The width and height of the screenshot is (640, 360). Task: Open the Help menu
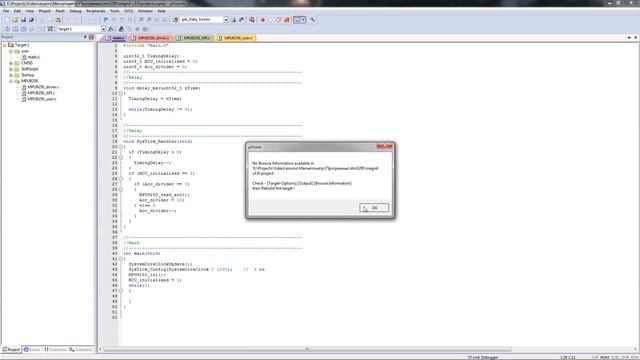(162, 11)
